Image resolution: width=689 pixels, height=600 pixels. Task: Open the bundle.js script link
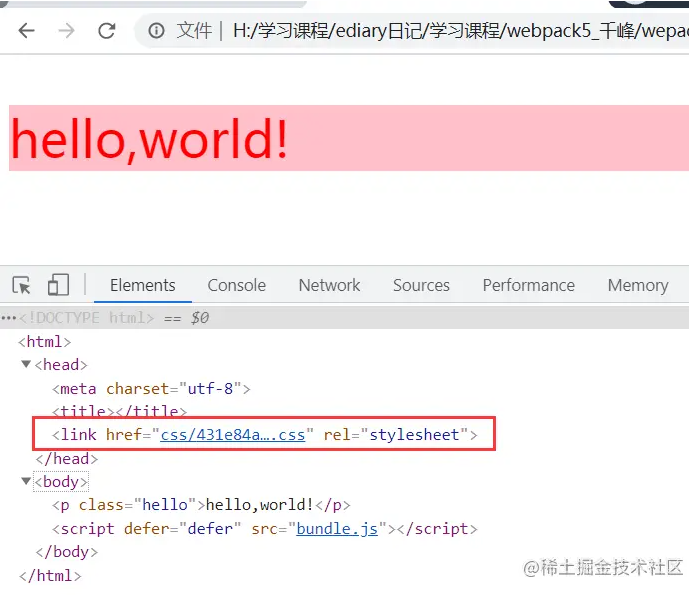337,528
